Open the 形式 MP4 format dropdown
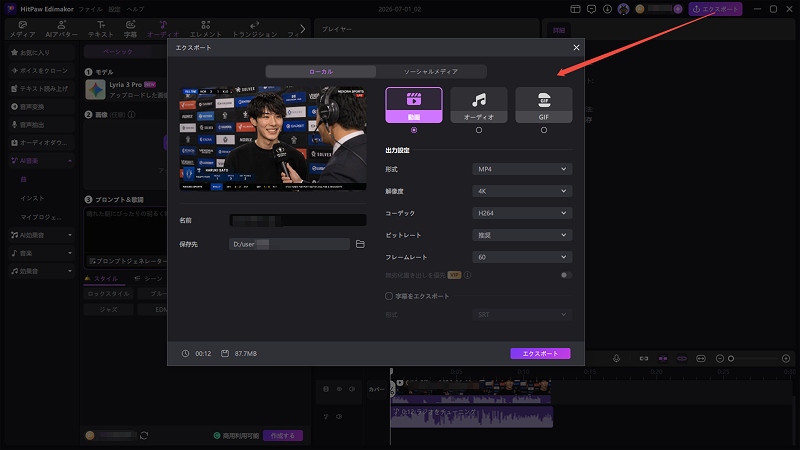800x450 pixels. pos(522,169)
